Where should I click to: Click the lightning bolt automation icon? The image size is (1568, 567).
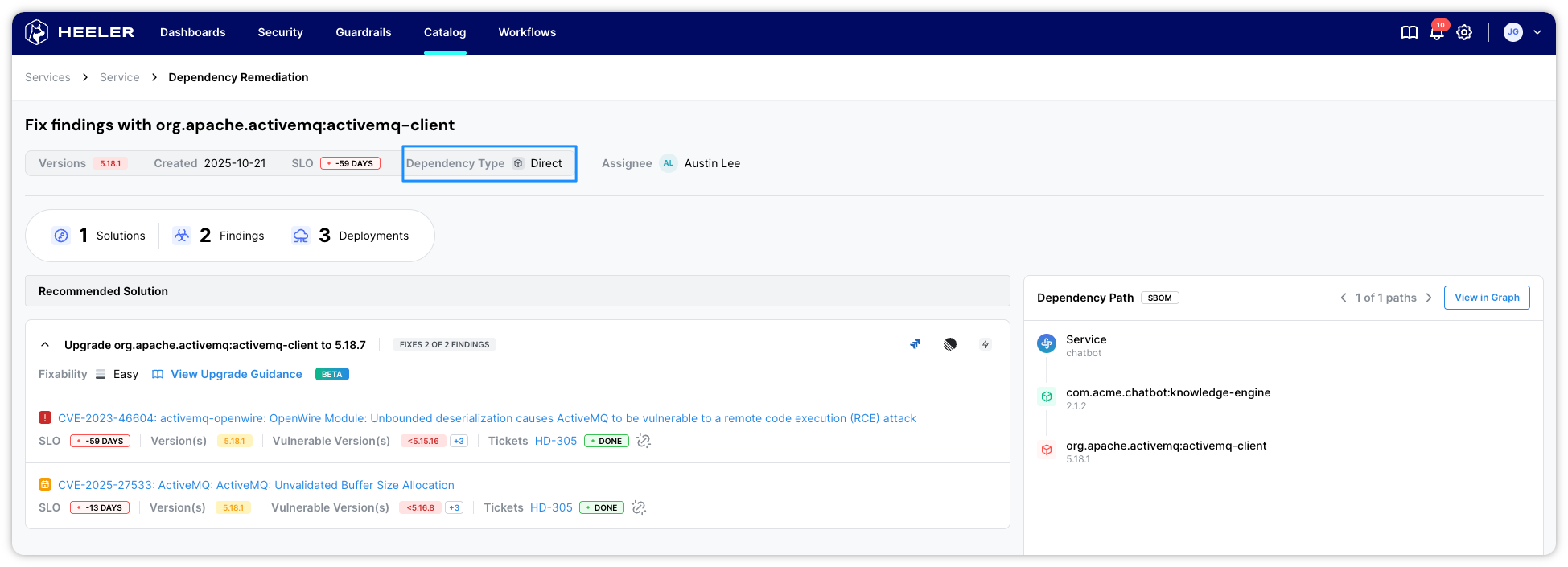(x=985, y=344)
